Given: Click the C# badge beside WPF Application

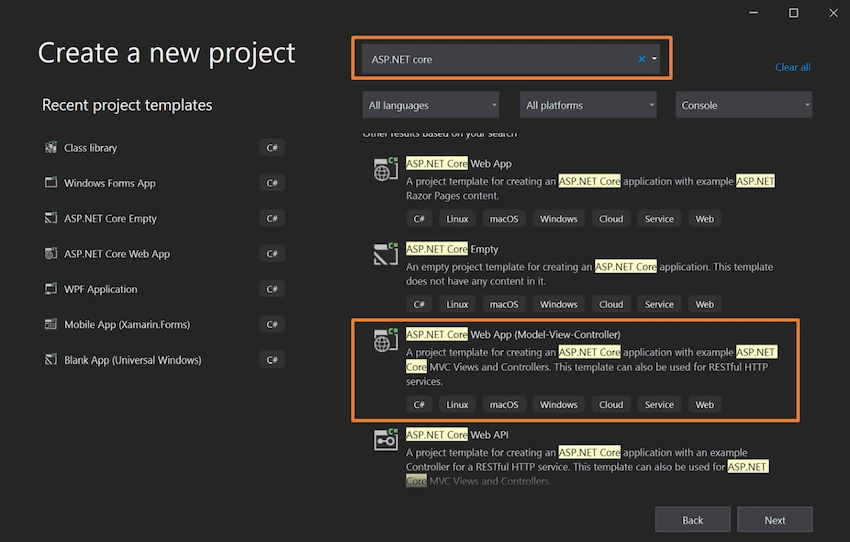Looking at the screenshot, I should 272,289.
